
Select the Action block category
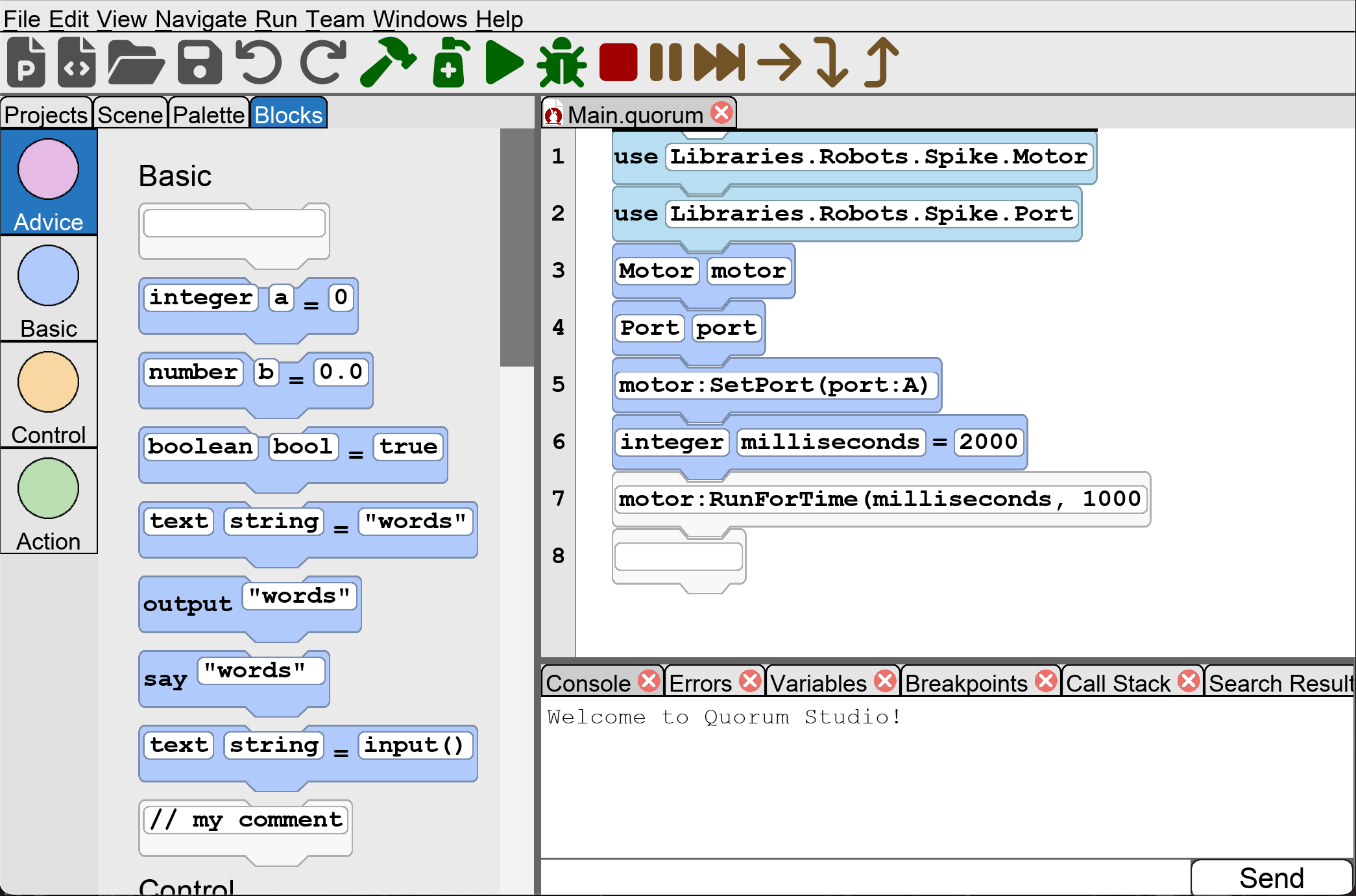49,501
